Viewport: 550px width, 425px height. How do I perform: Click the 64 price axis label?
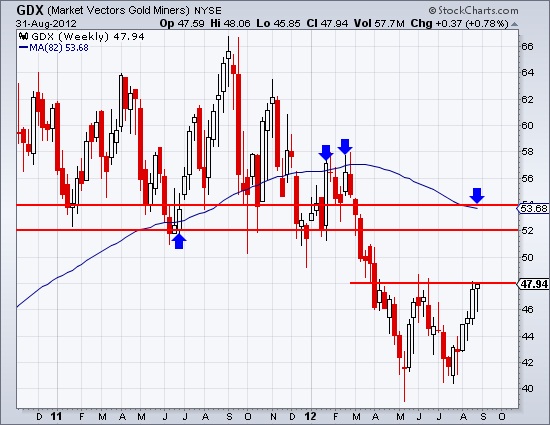point(527,73)
